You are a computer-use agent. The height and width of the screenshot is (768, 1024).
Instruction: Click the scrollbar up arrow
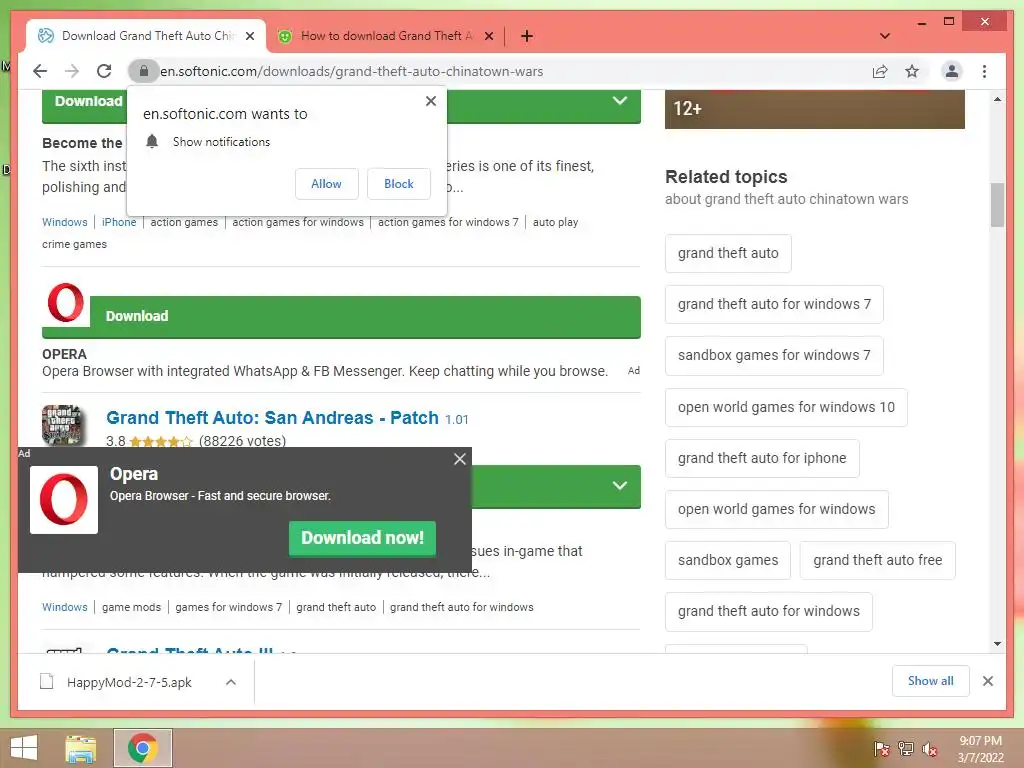tap(997, 99)
